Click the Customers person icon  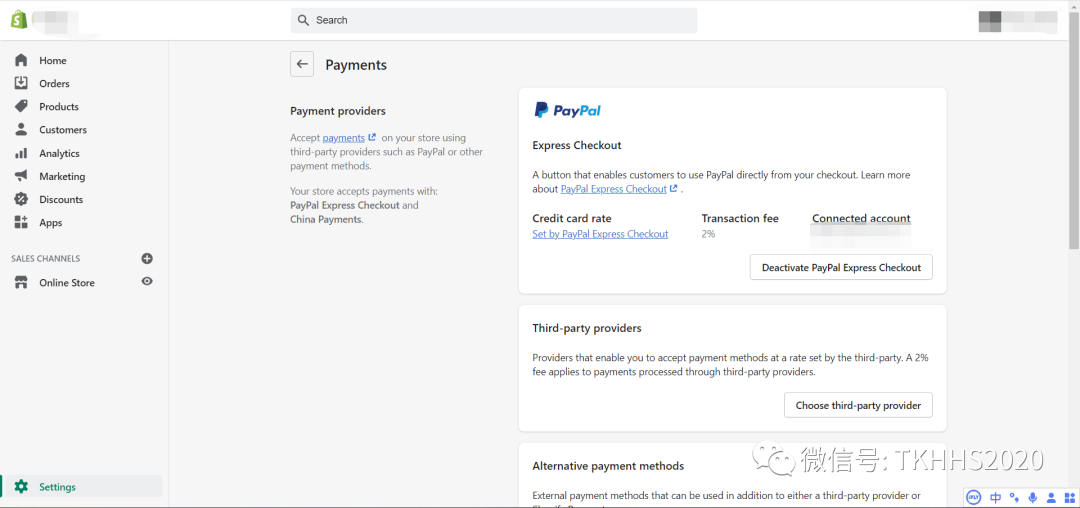[x=21, y=130]
